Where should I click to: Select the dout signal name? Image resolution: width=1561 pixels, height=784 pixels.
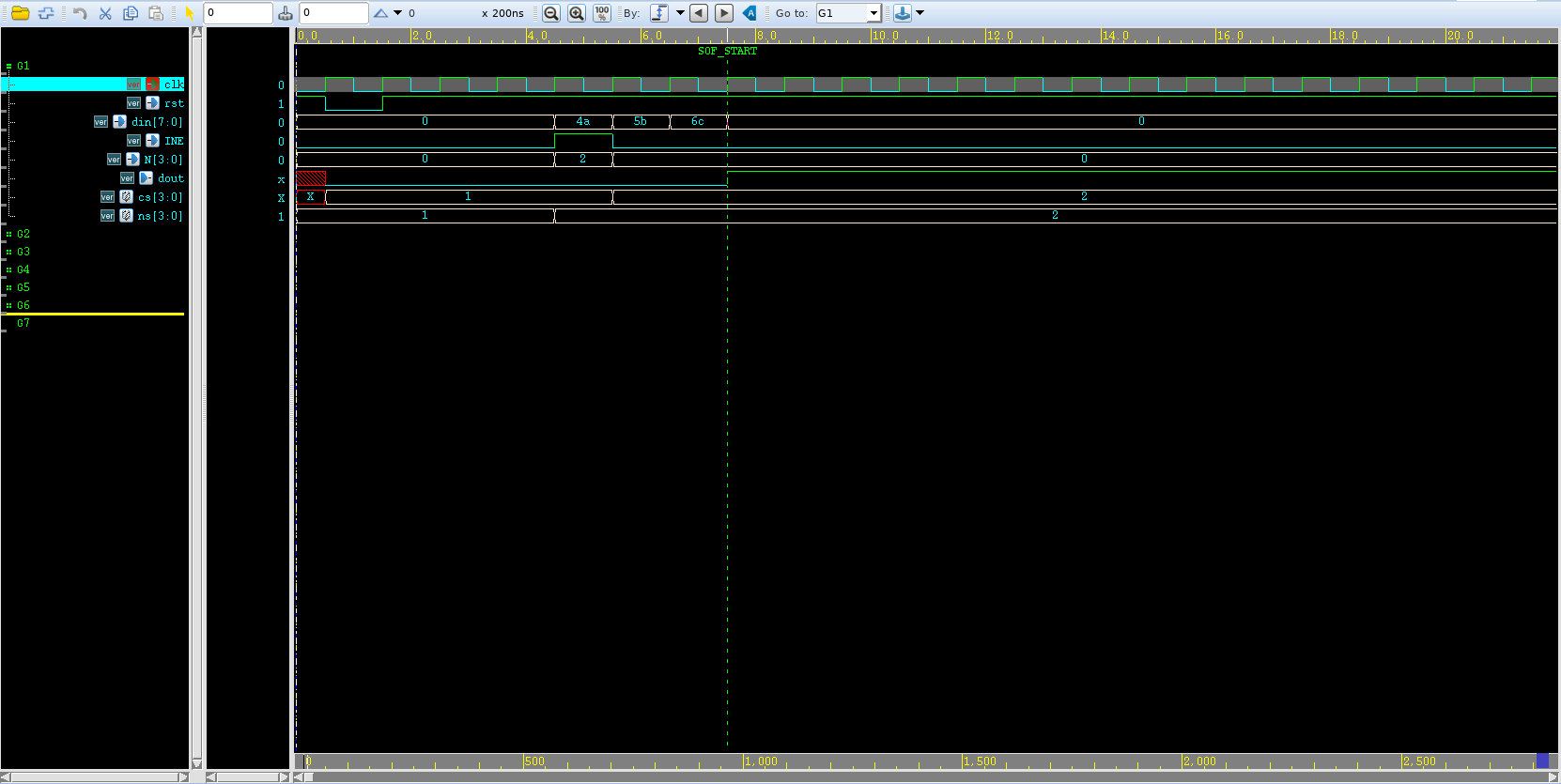171,178
